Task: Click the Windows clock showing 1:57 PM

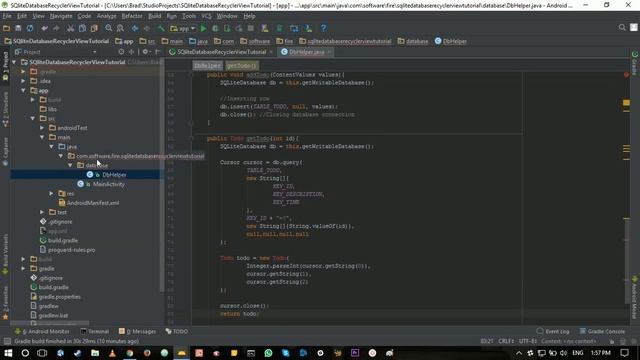Action: (601, 353)
